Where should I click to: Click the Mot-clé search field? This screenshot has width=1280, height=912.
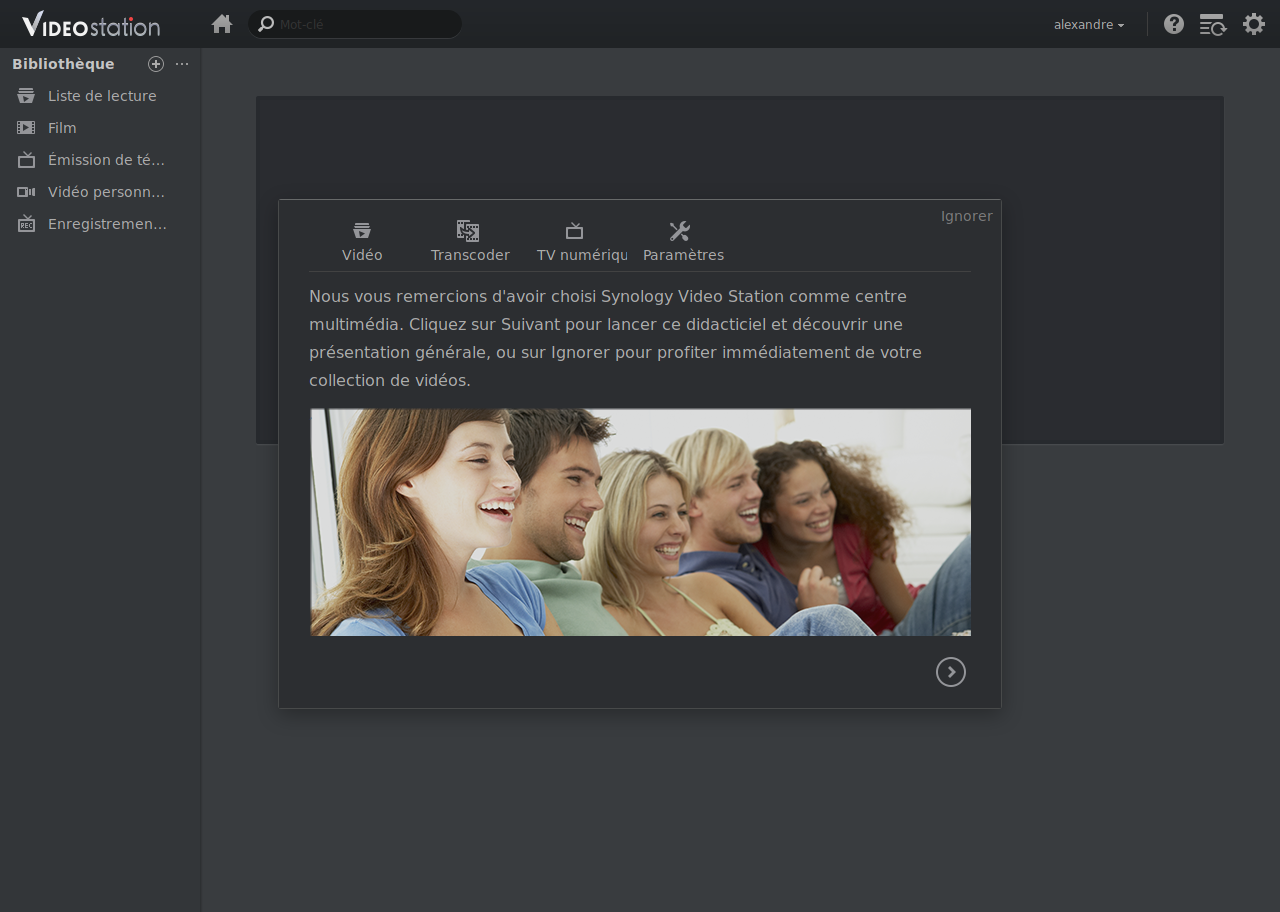(x=365, y=24)
